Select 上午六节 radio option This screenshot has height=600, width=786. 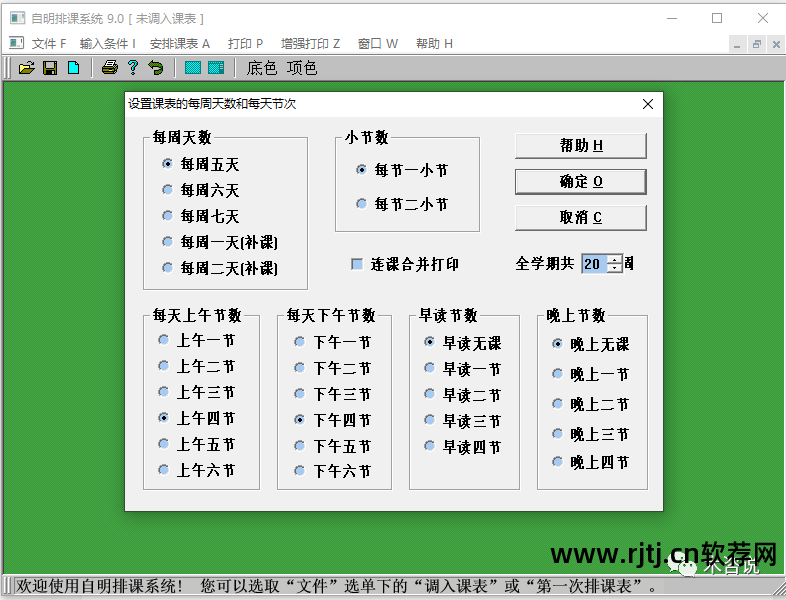coord(196,470)
